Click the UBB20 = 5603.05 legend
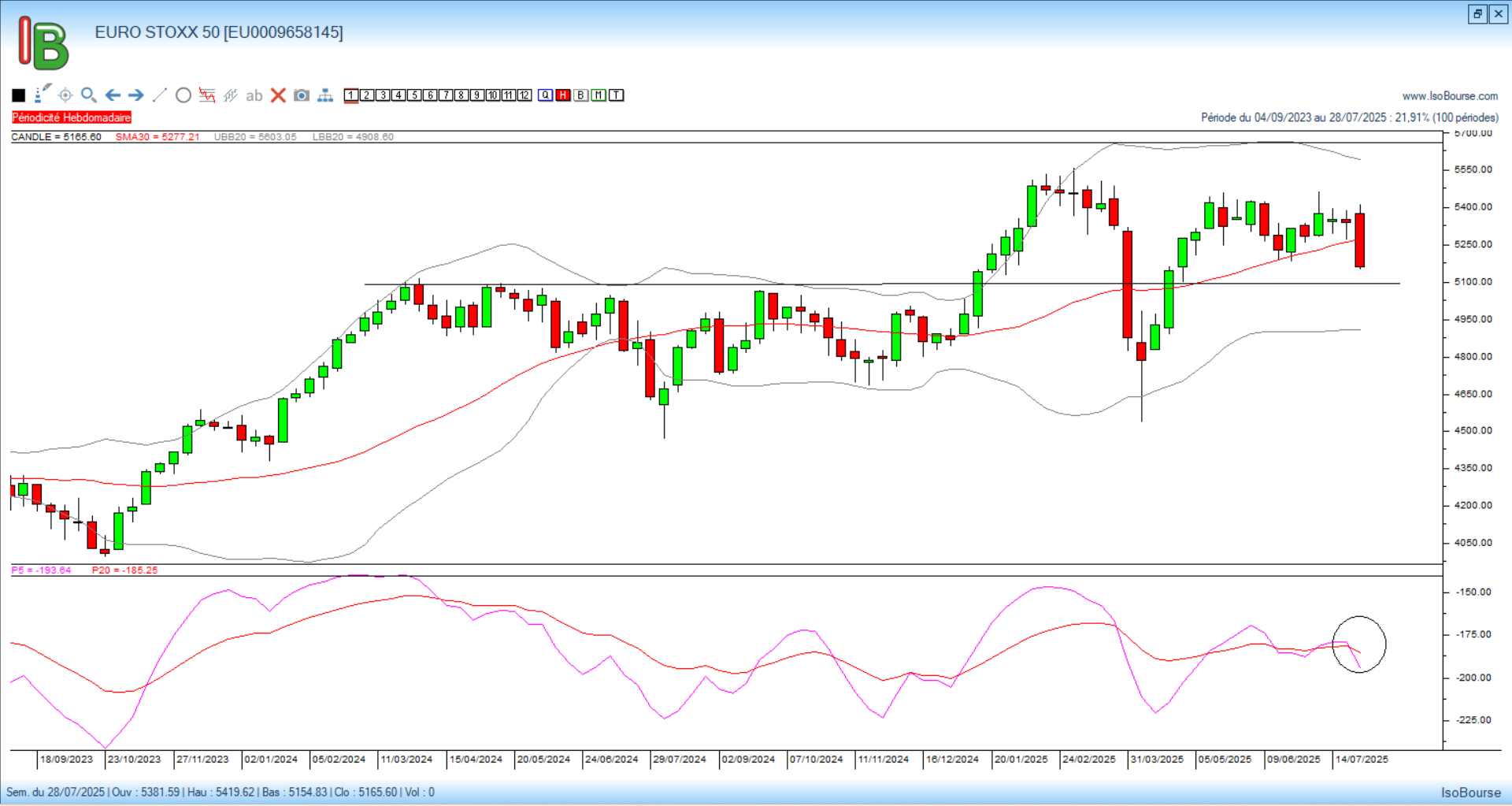 (255, 137)
